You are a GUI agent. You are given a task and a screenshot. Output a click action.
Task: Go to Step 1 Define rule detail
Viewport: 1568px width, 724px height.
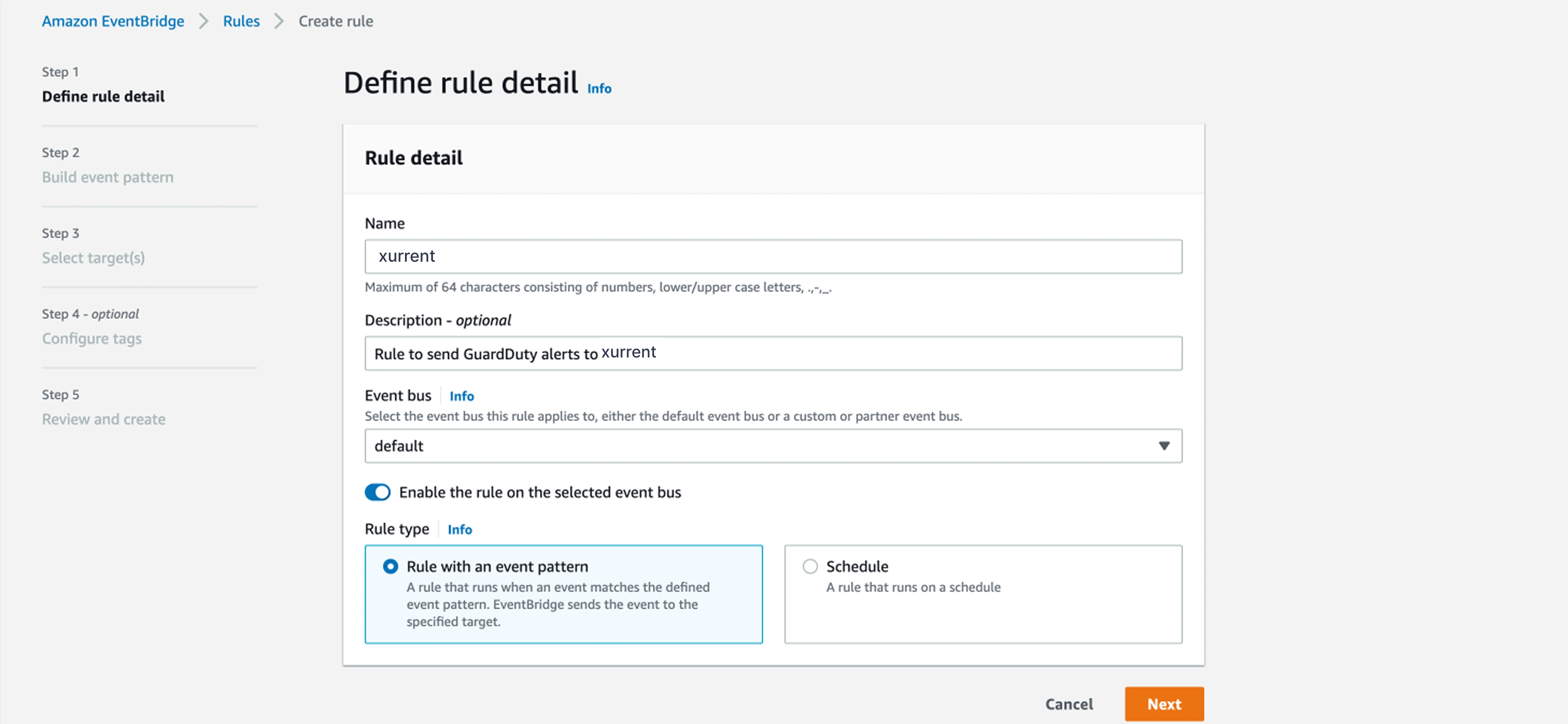tap(103, 97)
